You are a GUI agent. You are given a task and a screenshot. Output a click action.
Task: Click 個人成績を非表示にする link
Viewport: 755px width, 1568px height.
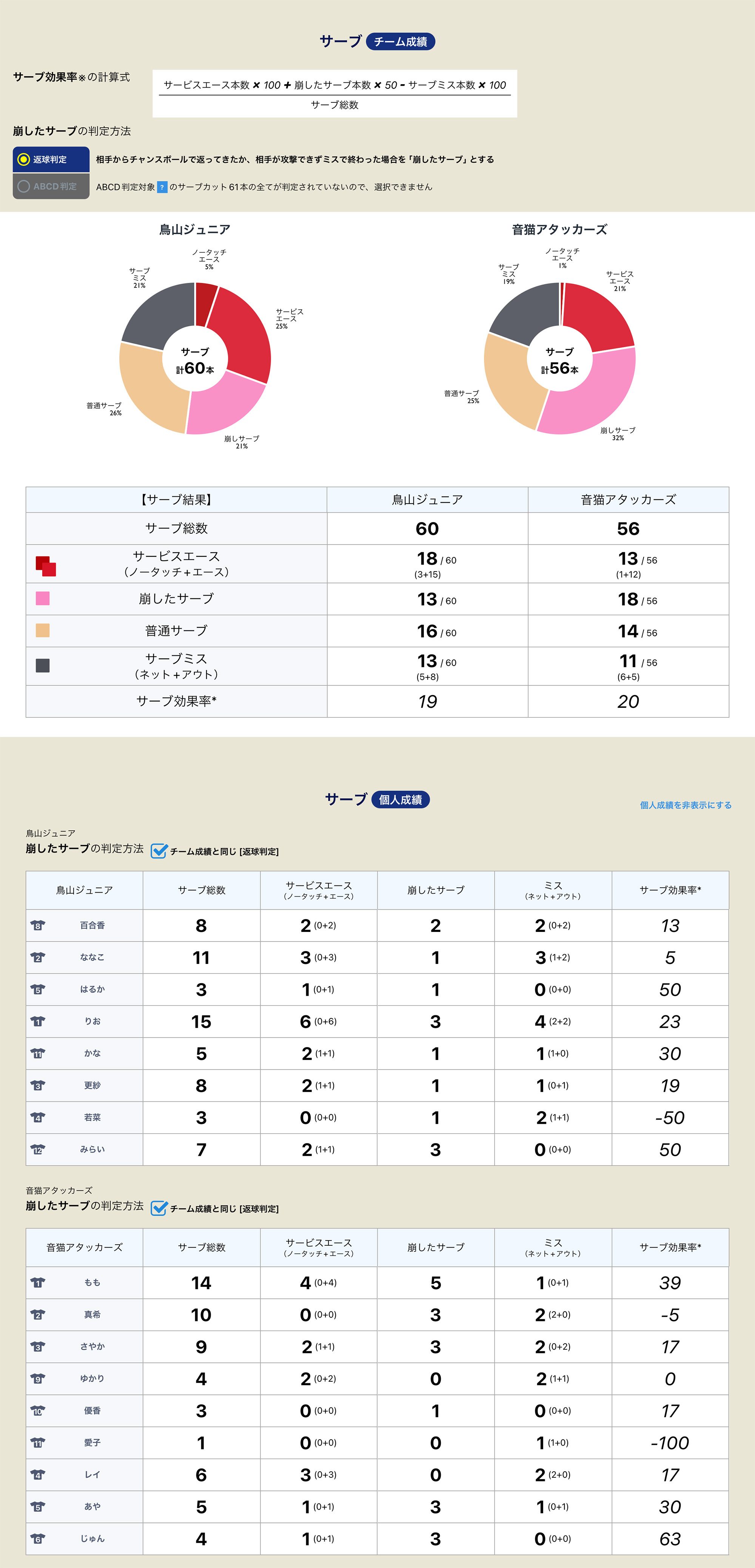685,805
